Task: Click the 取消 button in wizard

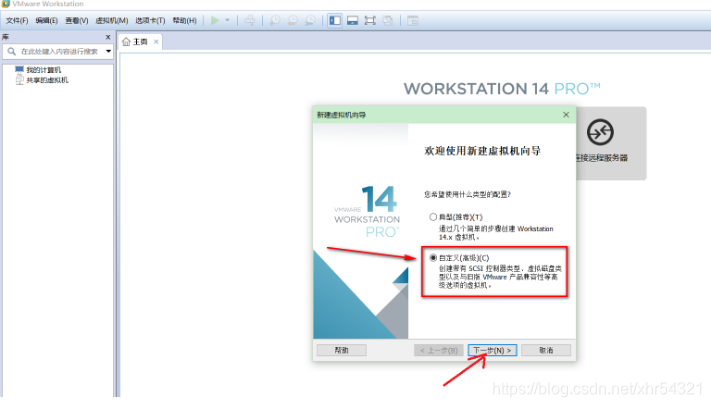Action: pyautogui.click(x=546, y=350)
